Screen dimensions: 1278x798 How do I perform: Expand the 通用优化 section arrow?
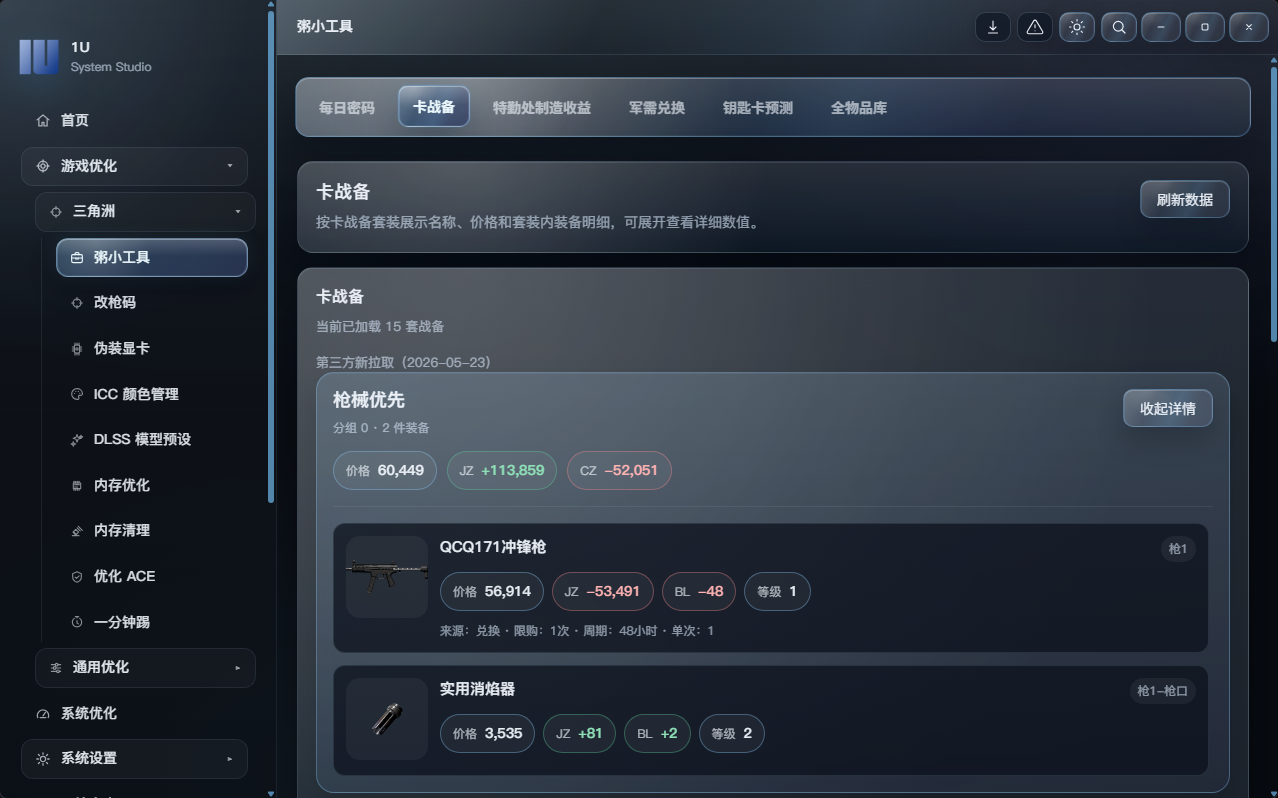click(238, 668)
